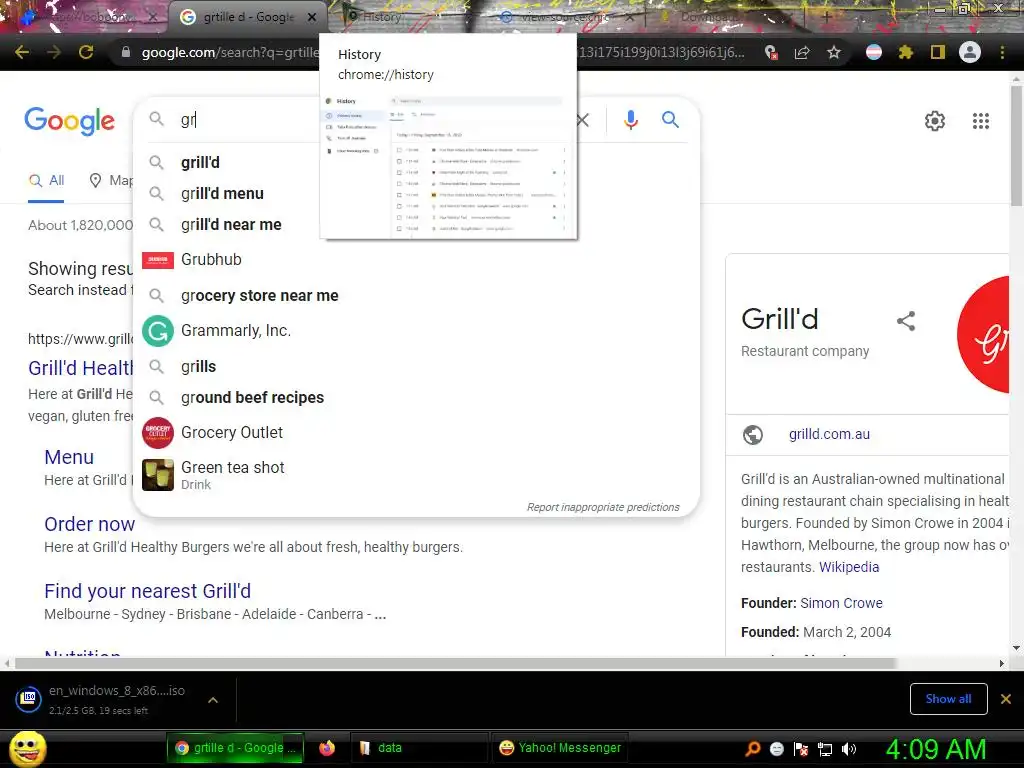Choose the Grammarly, Inc. suggestion
1024x768 pixels.
point(416,330)
